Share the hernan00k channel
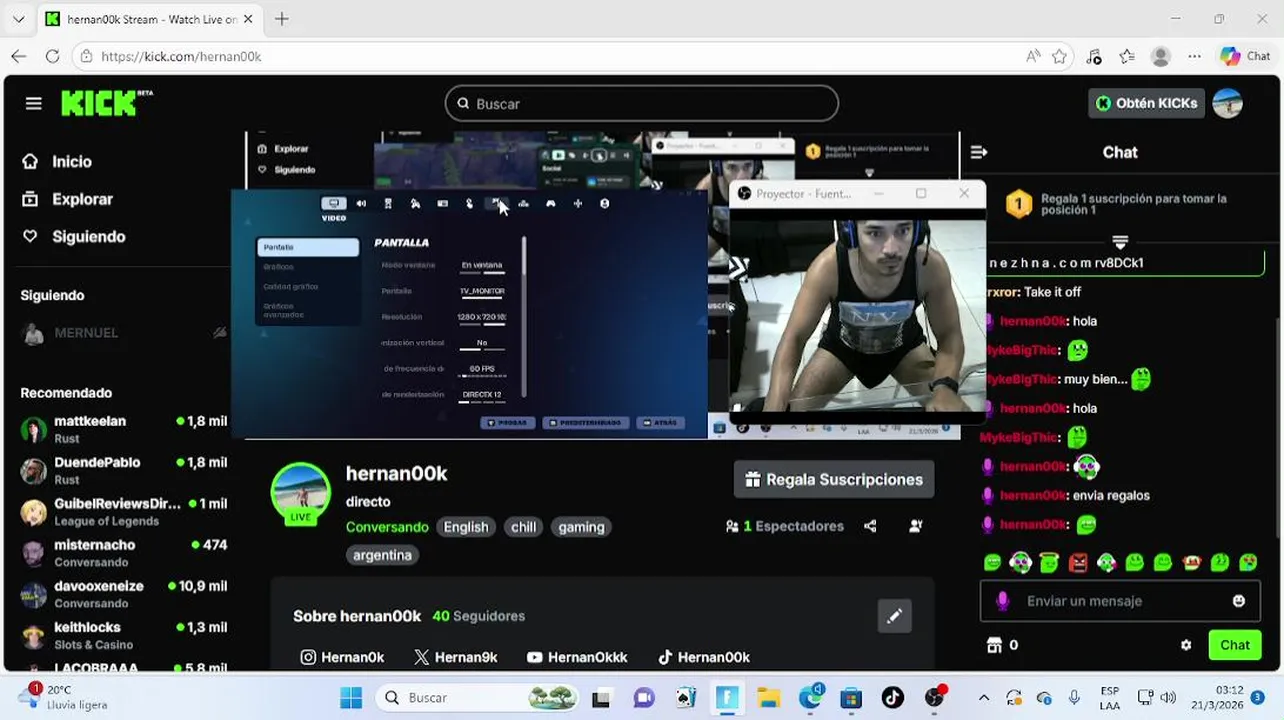 coord(870,526)
